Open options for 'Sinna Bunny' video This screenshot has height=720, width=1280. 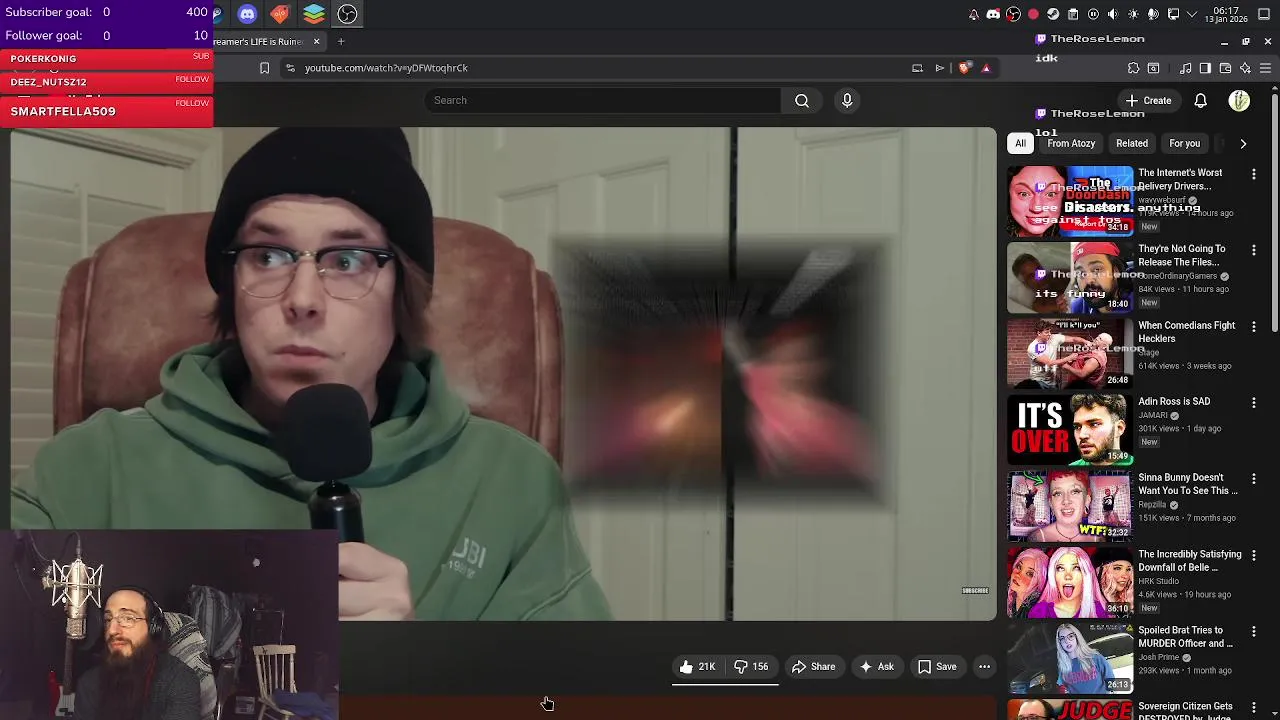pos(1253,479)
